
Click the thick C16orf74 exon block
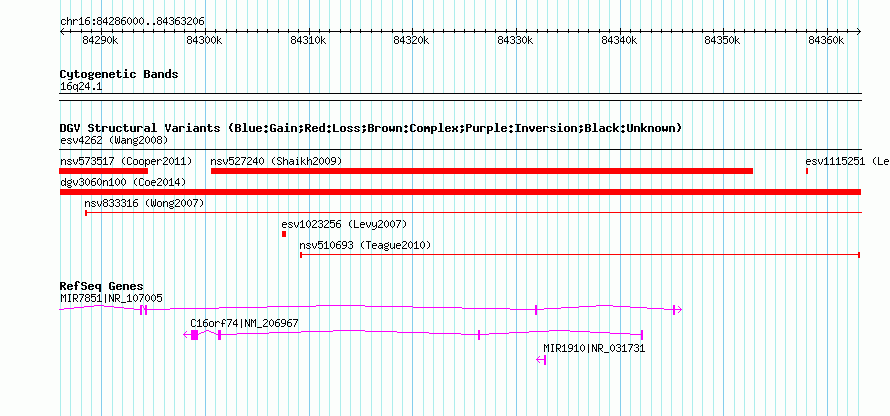(x=195, y=335)
